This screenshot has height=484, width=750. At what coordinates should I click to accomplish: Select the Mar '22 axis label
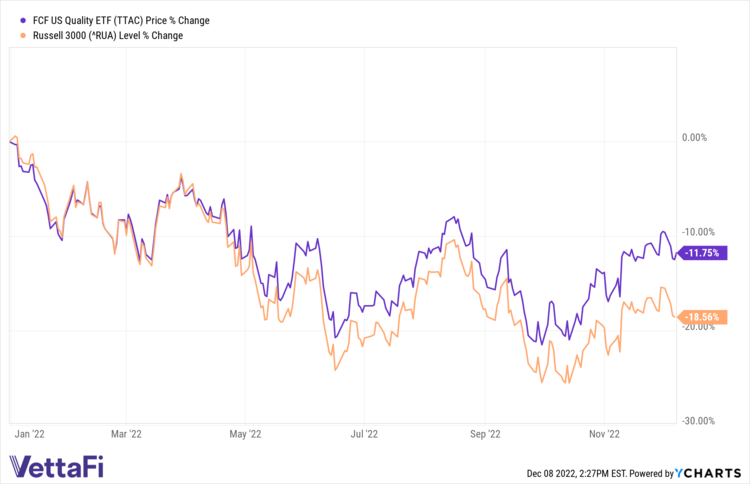point(126,434)
